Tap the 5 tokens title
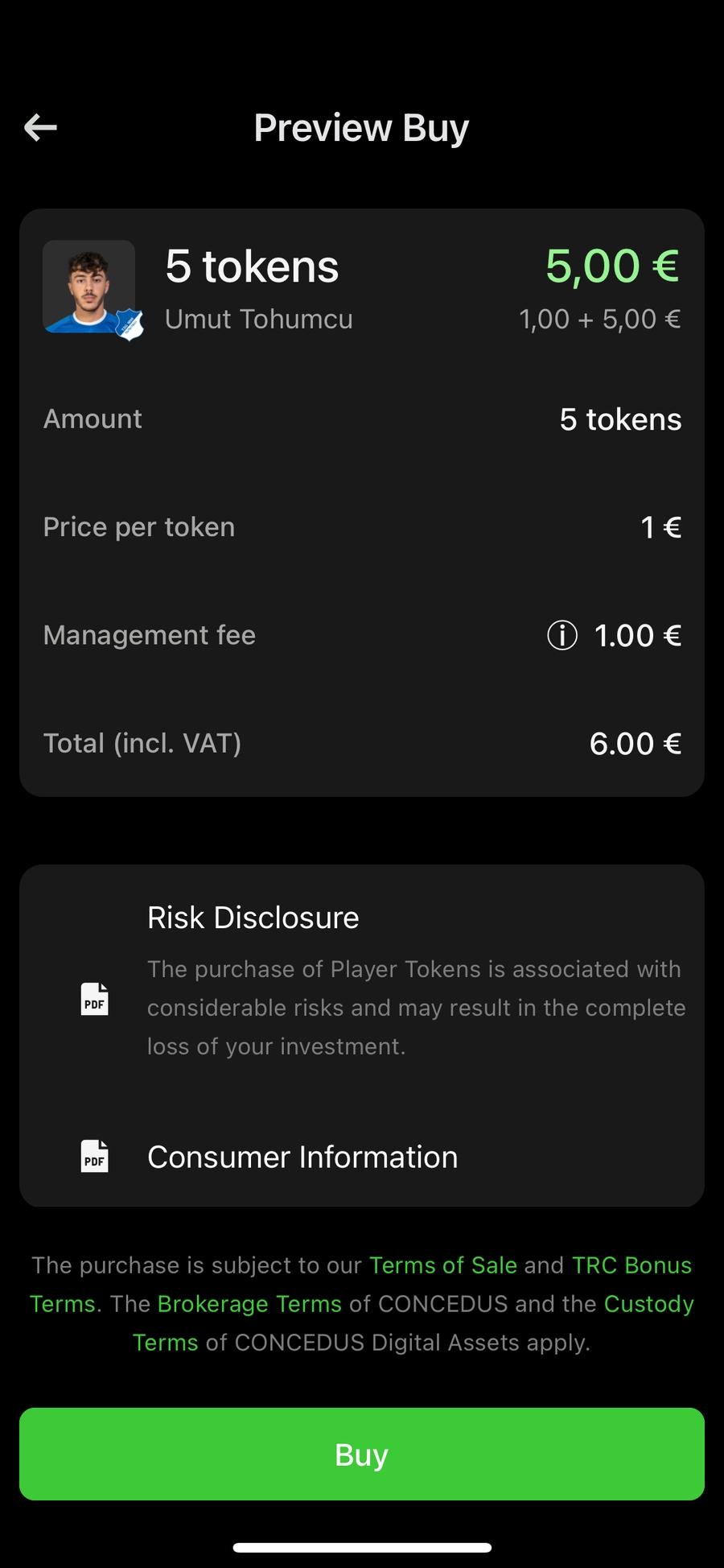 [x=252, y=266]
